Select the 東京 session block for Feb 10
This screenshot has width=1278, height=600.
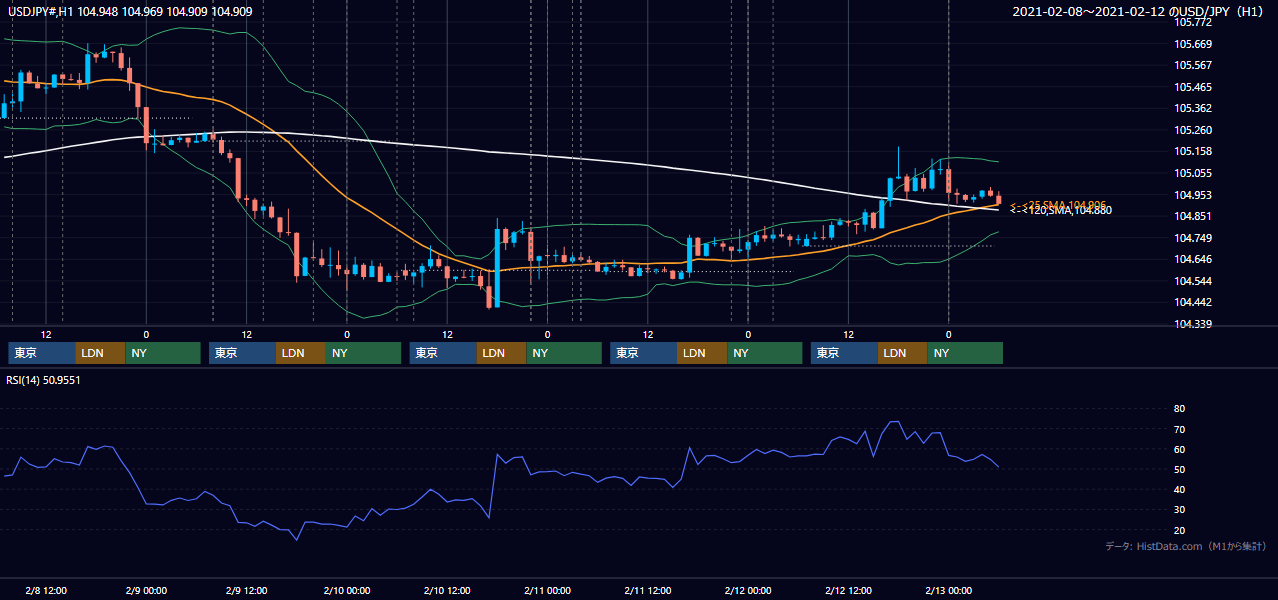point(443,353)
